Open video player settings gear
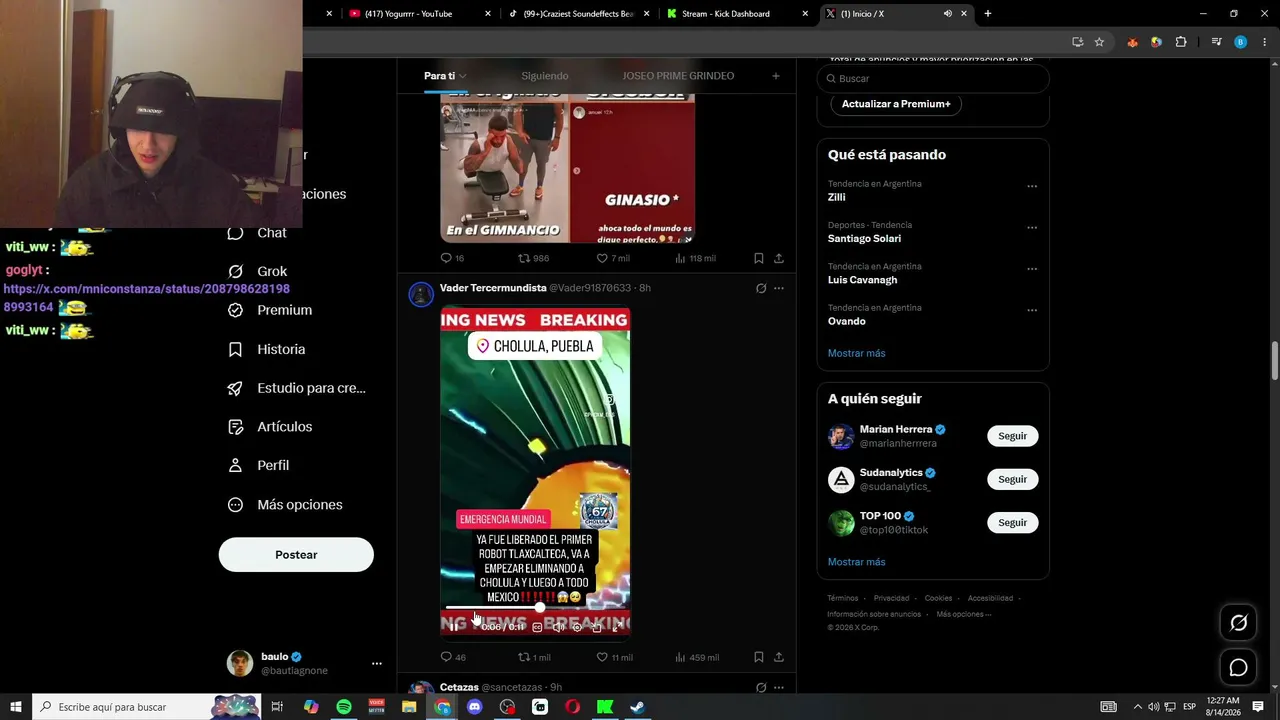 pos(577,627)
